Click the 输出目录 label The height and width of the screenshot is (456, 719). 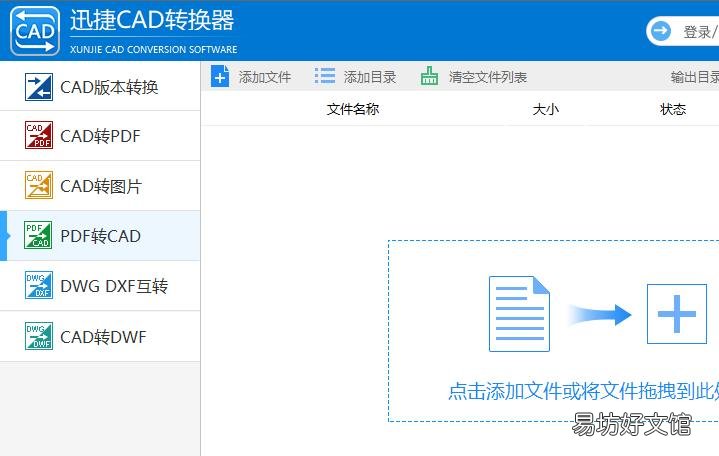click(x=695, y=77)
